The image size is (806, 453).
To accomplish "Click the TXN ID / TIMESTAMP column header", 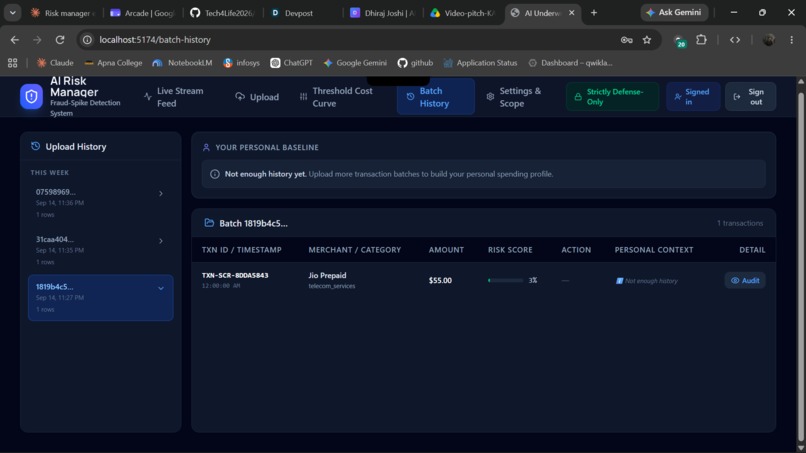I will coord(242,250).
